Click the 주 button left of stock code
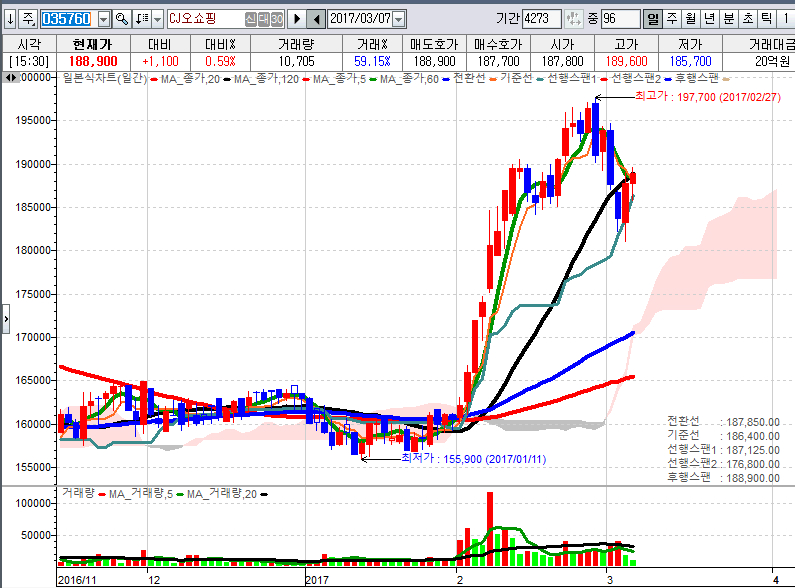 pos(27,19)
